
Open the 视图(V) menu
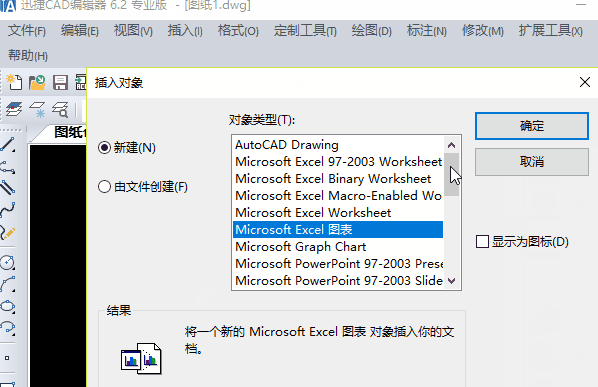click(133, 31)
